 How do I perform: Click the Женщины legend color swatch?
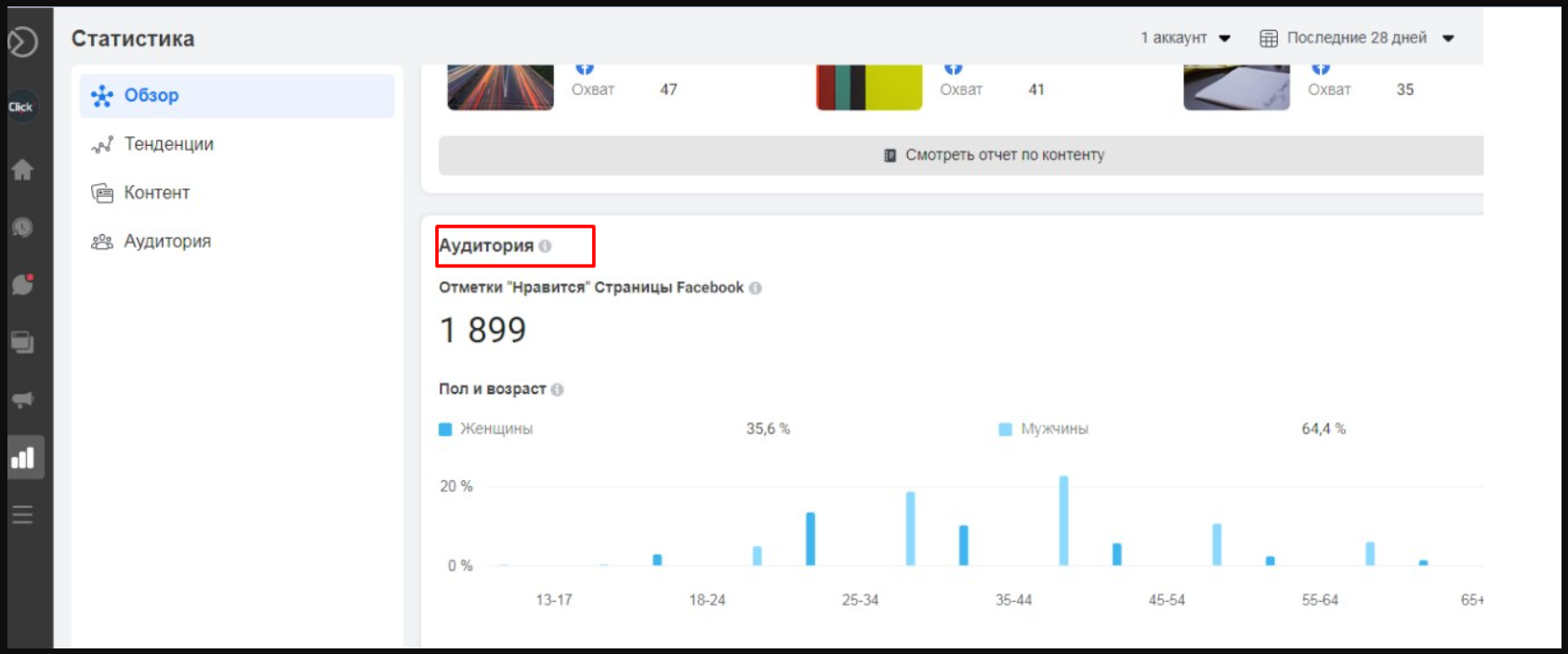tap(445, 429)
